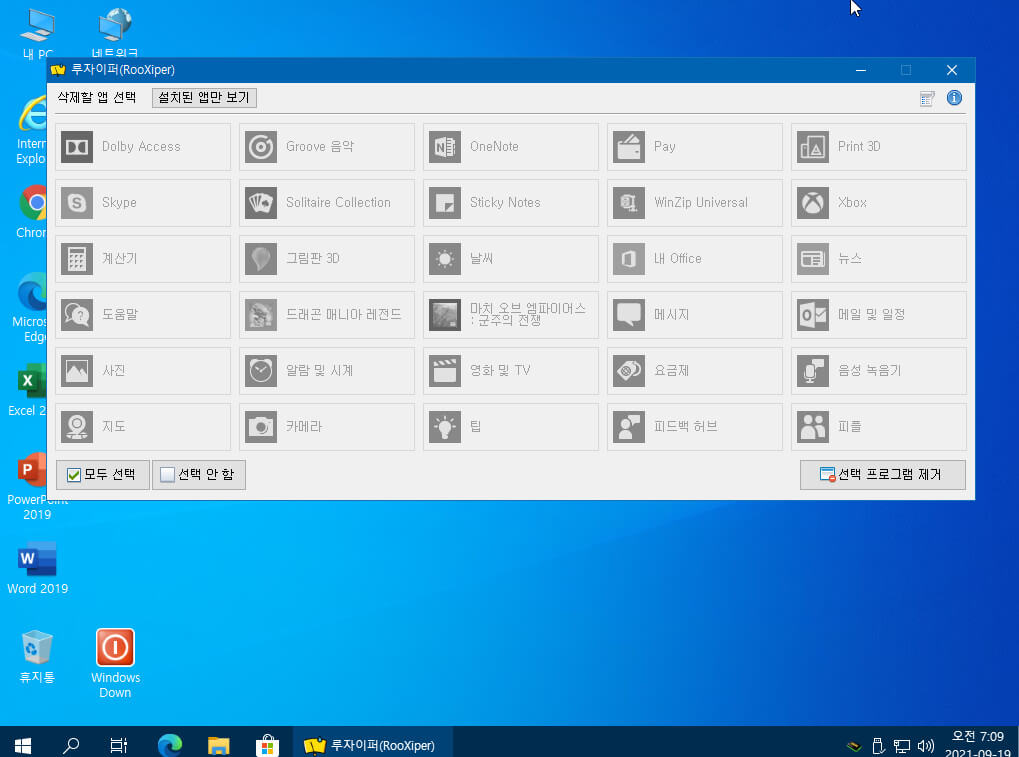
Task: Tick the 선택 안 함 checkbox
Action: pos(168,475)
